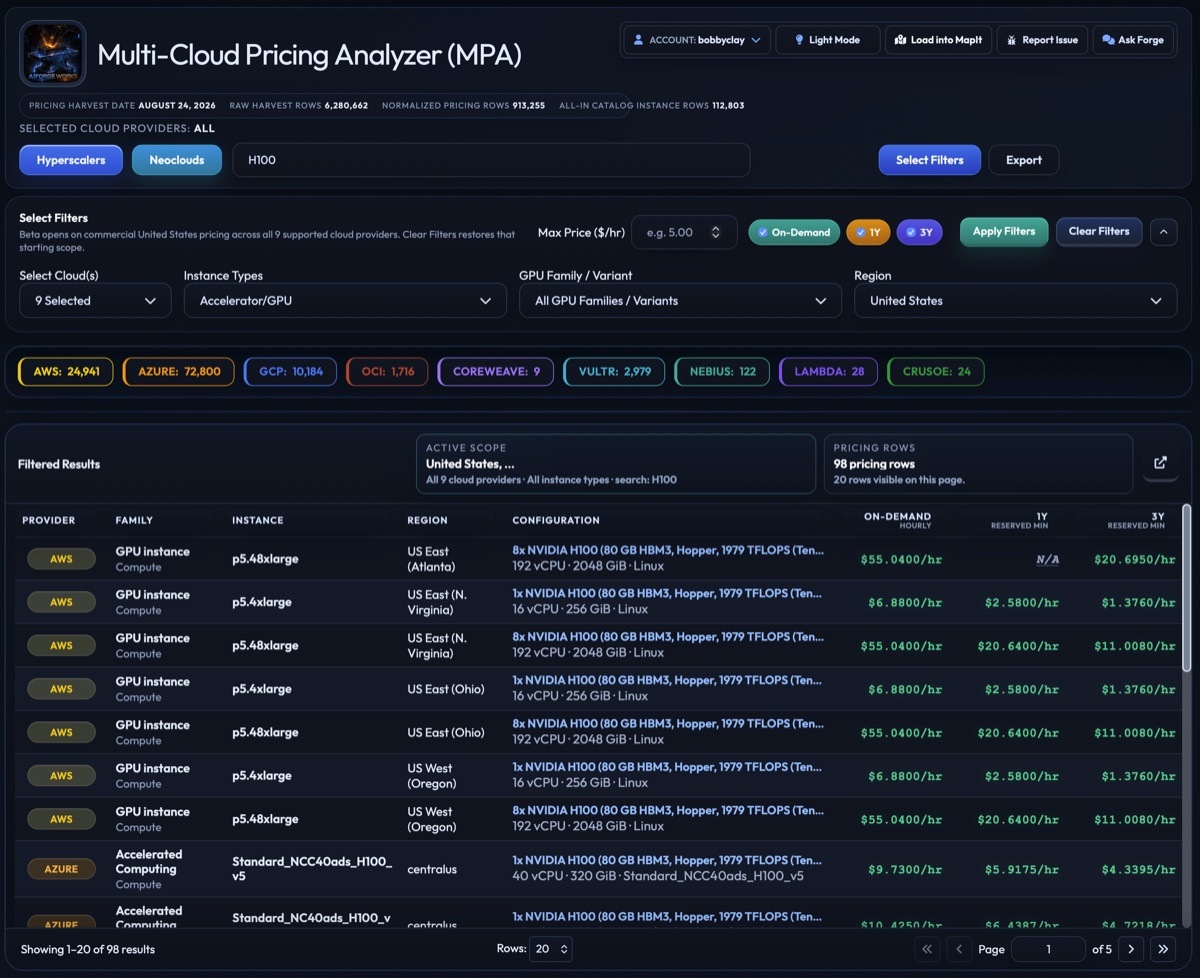Click the Select Filters button
1200x978 pixels.
coord(930,160)
